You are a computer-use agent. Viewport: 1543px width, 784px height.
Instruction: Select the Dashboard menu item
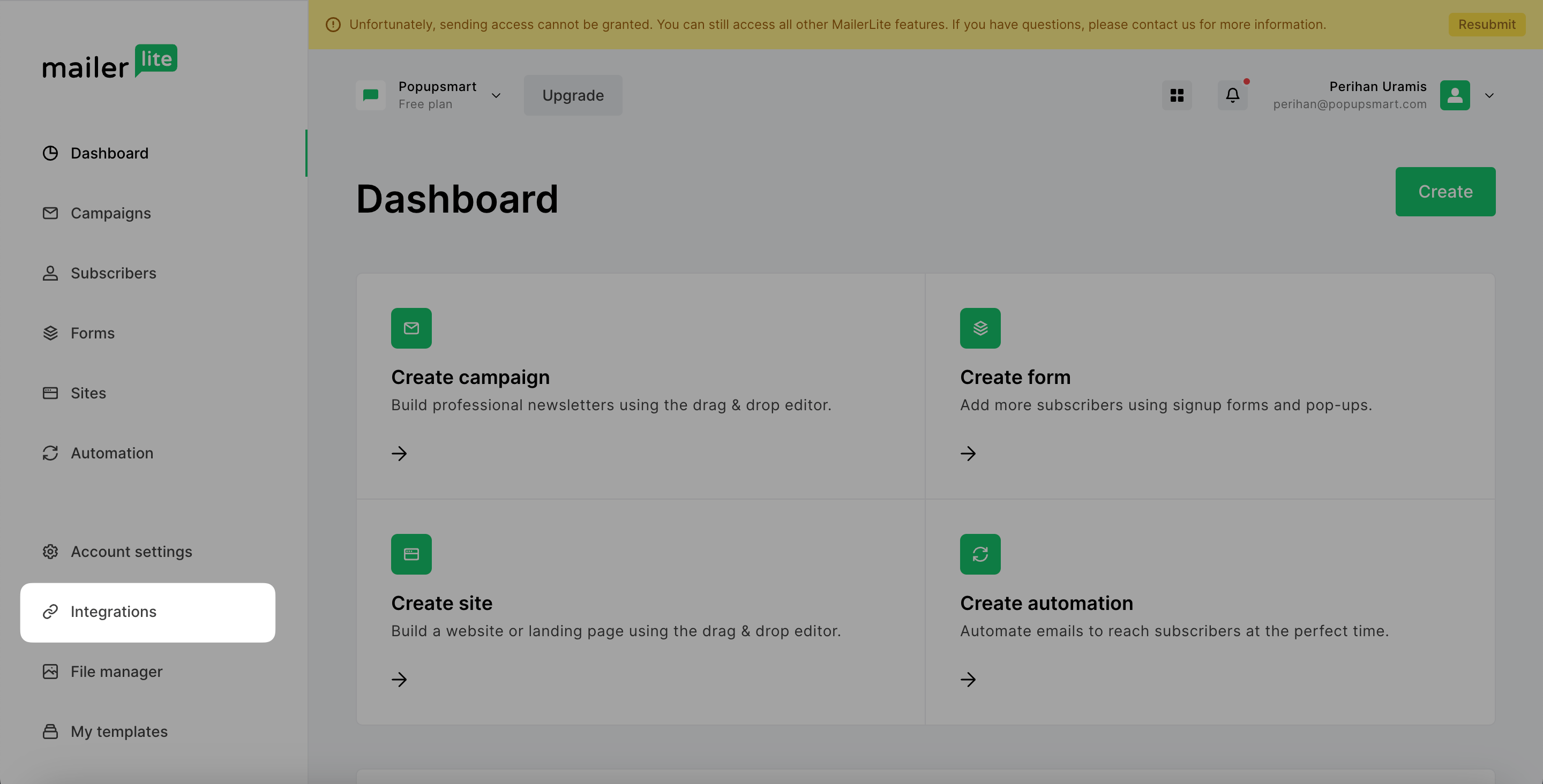[109, 153]
